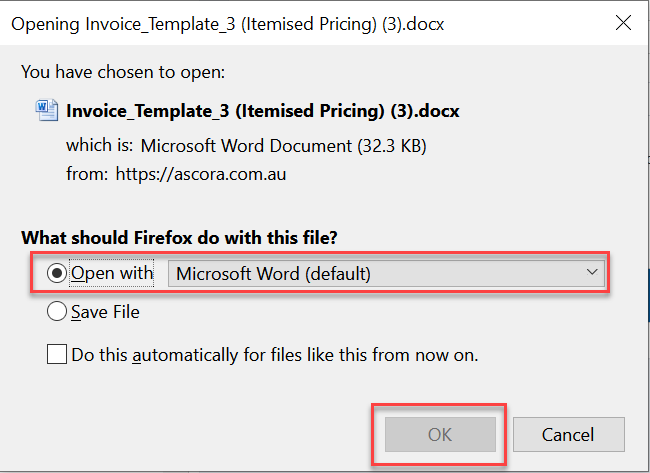This screenshot has width=650, height=473.
Task: Click the 'Open with' label text
Action: tap(112, 274)
